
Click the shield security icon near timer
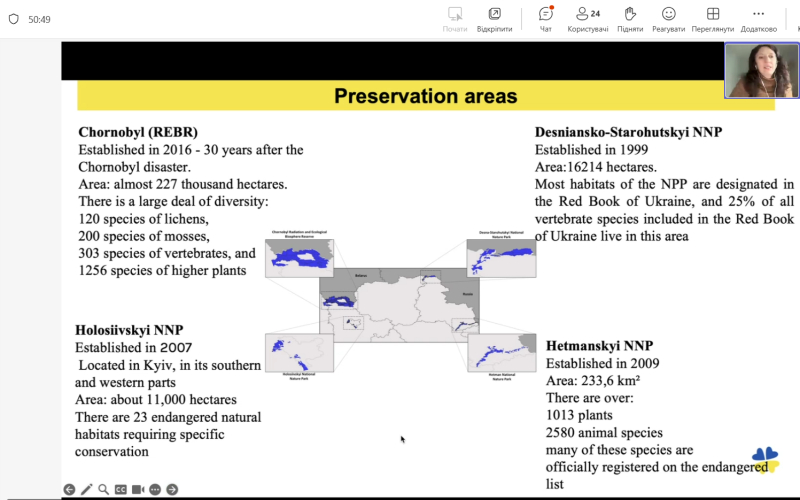[x=13, y=19]
